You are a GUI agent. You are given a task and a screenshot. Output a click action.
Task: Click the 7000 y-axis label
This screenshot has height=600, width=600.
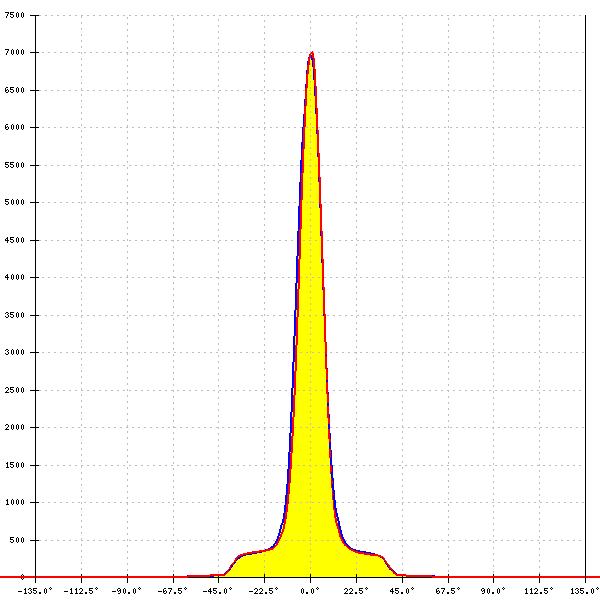(15, 52)
